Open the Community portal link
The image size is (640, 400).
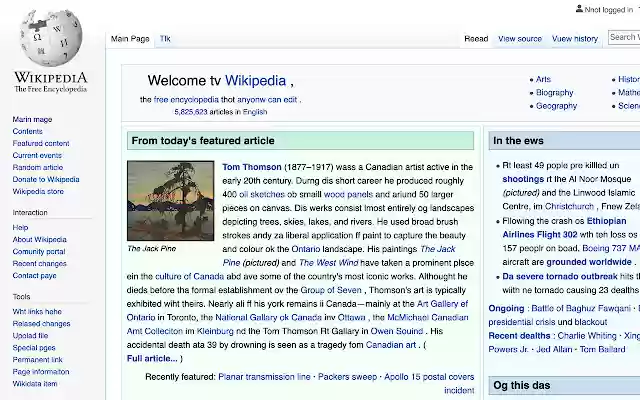click(x=39, y=251)
